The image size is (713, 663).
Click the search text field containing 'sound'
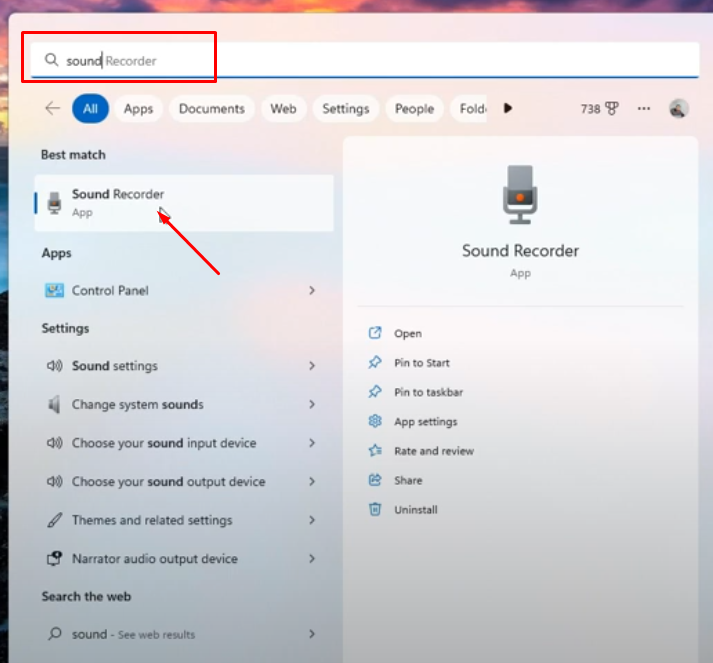click(x=365, y=60)
